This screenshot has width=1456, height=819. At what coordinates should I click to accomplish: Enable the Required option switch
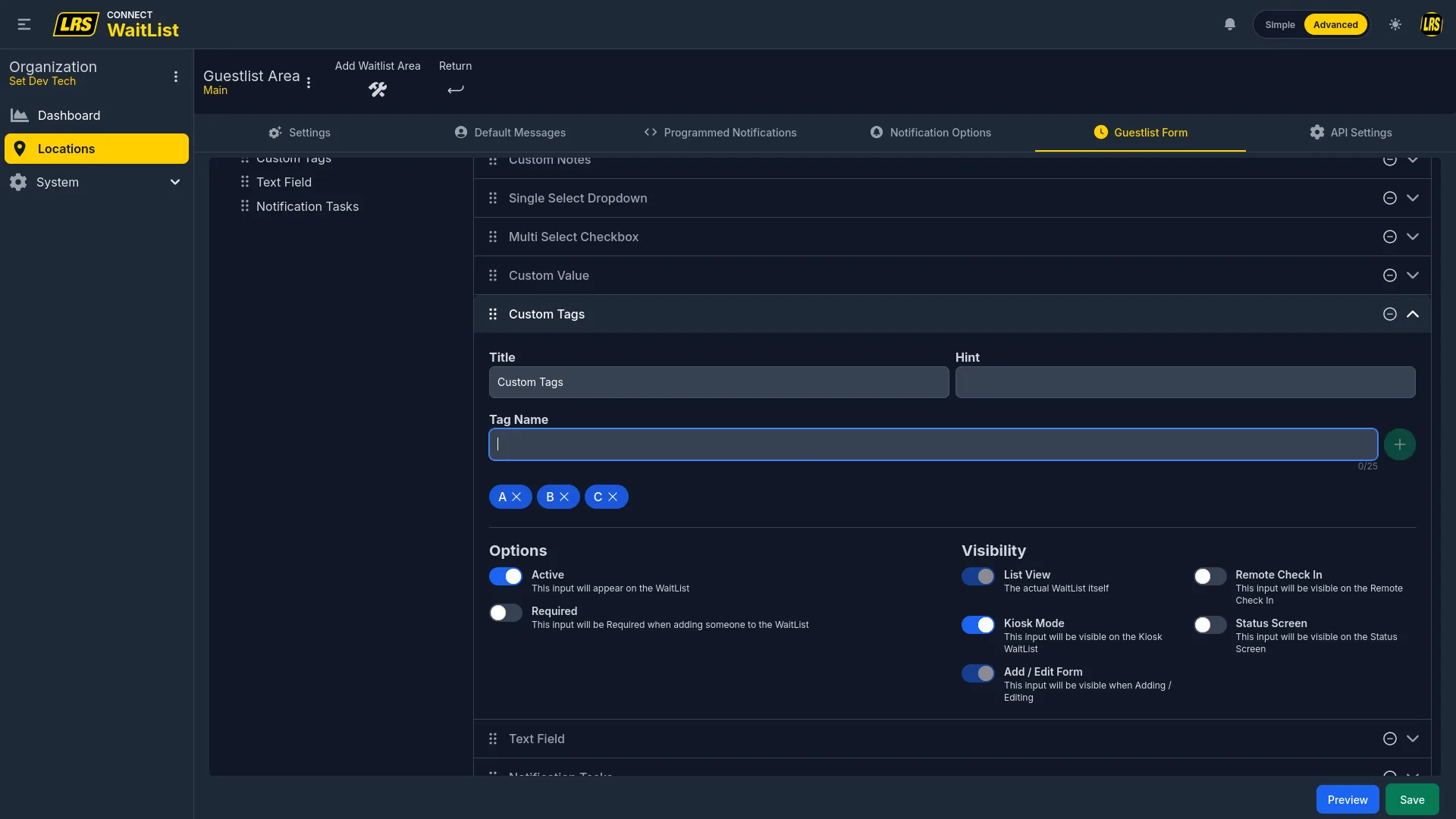(x=506, y=613)
